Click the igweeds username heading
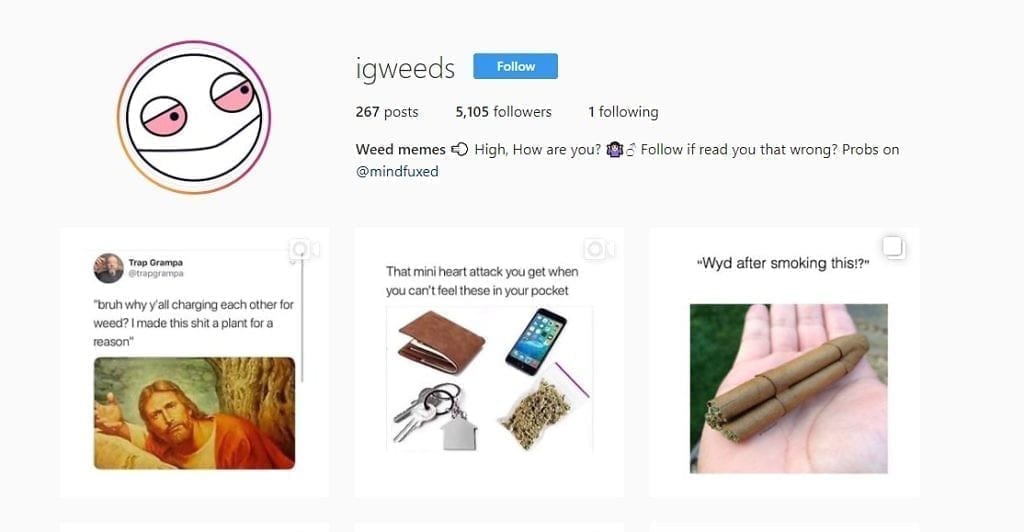This screenshot has width=1024, height=532. click(x=406, y=69)
